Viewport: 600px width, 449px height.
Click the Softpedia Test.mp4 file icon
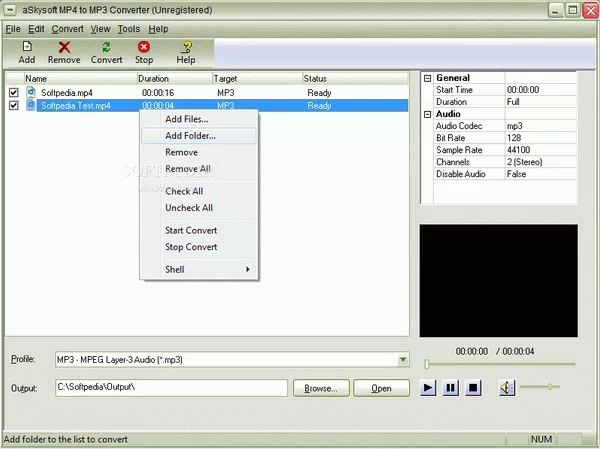[x=31, y=105]
